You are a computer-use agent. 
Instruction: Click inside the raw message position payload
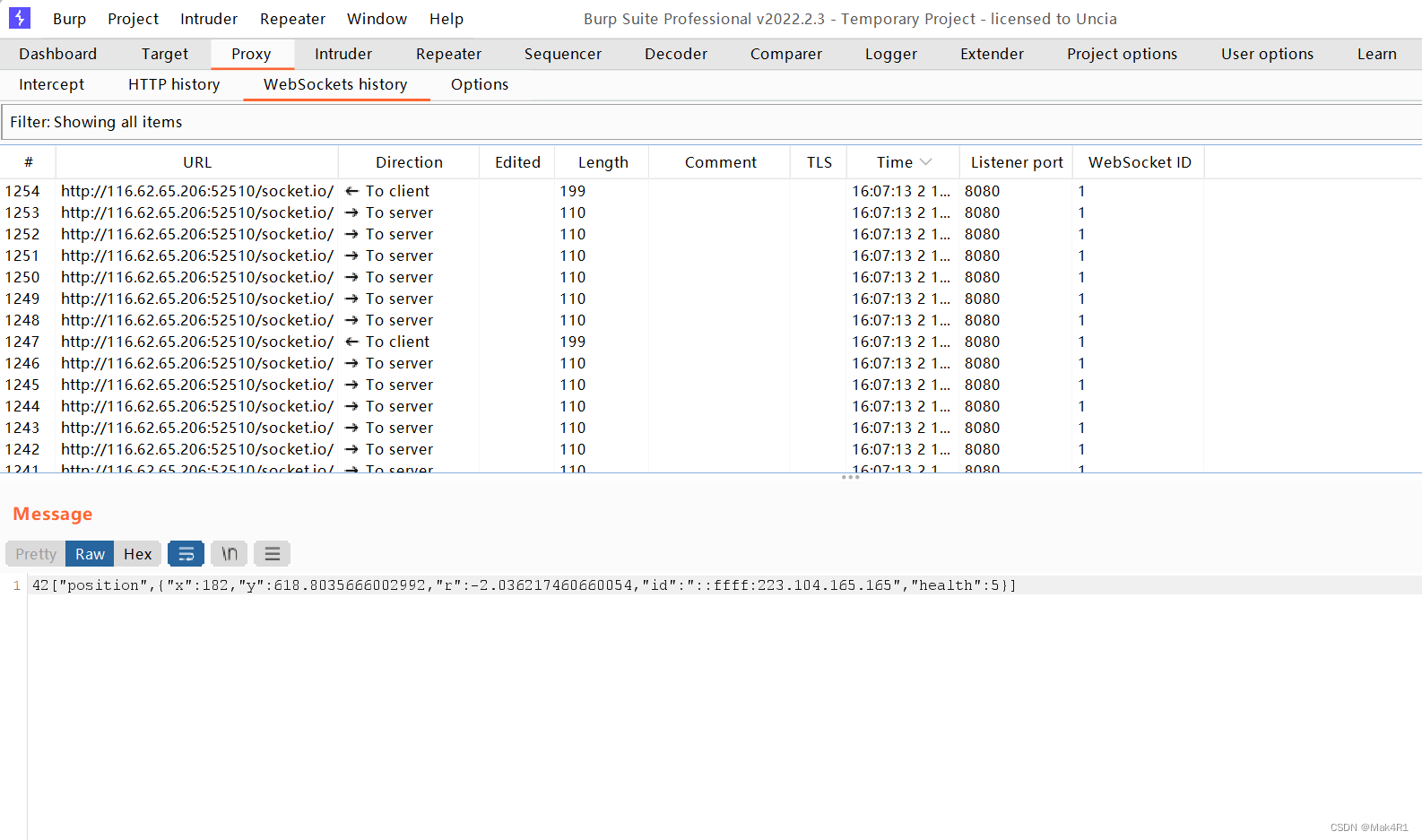[x=525, y=585]
